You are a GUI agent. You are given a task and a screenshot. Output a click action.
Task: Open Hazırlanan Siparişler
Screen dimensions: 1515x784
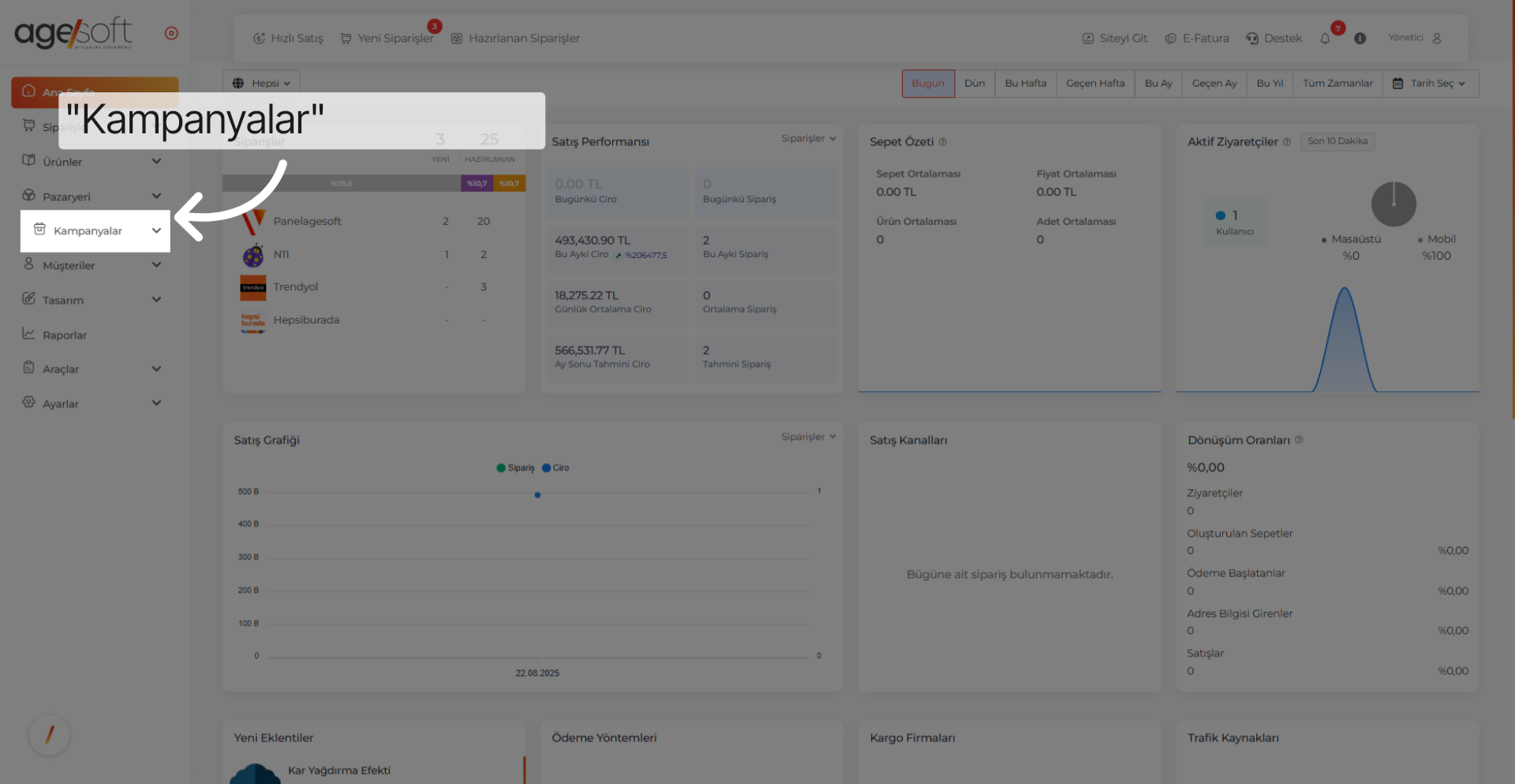pyautogui.click(x=515, y=38)
